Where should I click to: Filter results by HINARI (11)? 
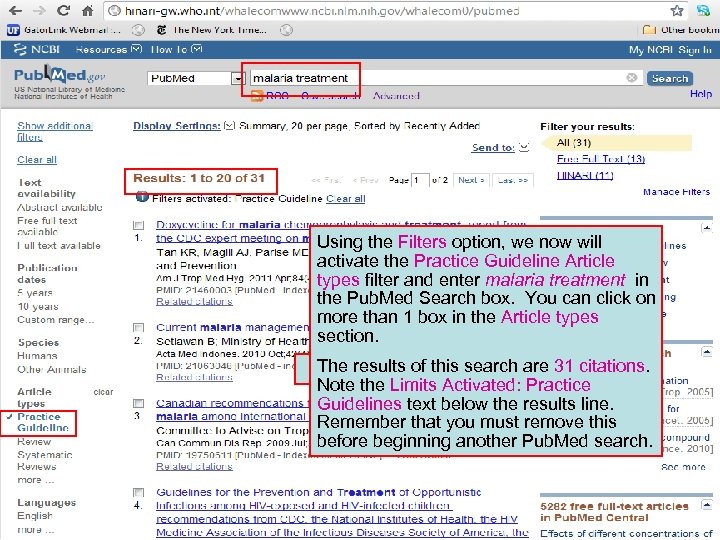(x=585, y=175)
